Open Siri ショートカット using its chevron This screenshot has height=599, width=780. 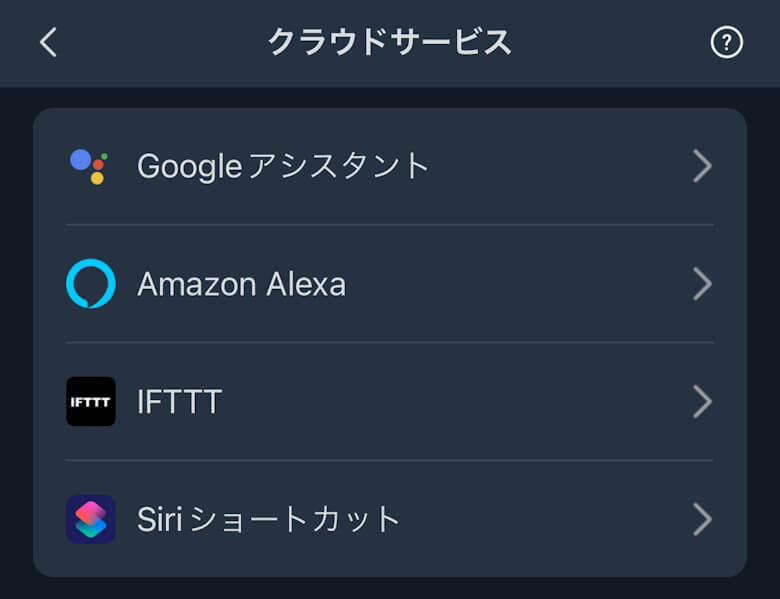tap(702, 520)
